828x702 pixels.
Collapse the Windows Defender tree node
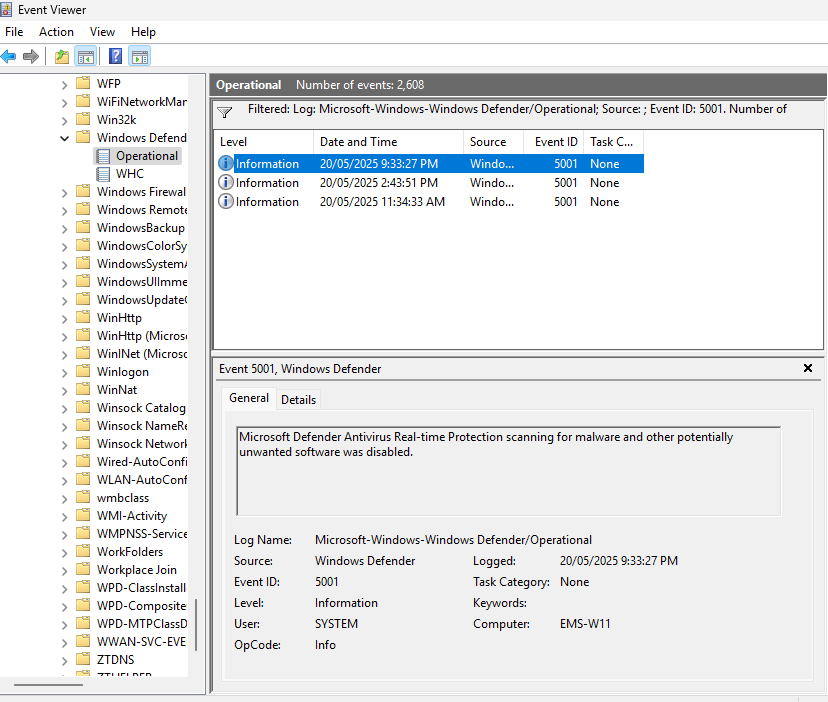pos(65,138)
